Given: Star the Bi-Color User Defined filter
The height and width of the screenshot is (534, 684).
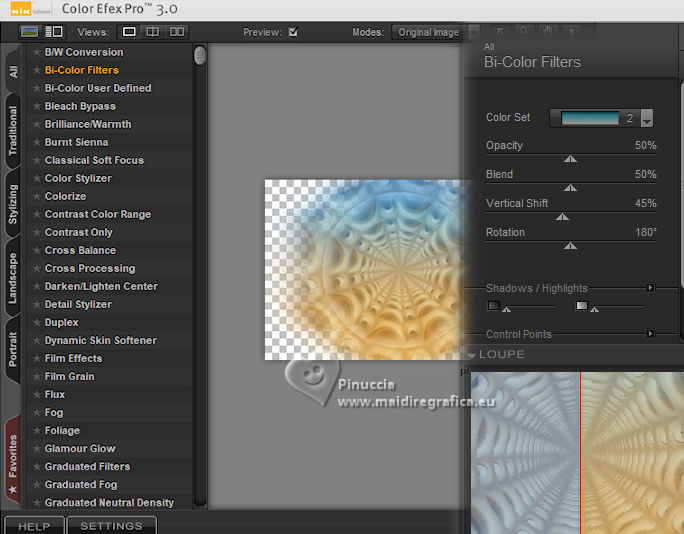Looking at the screenshot, I should [37, 88].
